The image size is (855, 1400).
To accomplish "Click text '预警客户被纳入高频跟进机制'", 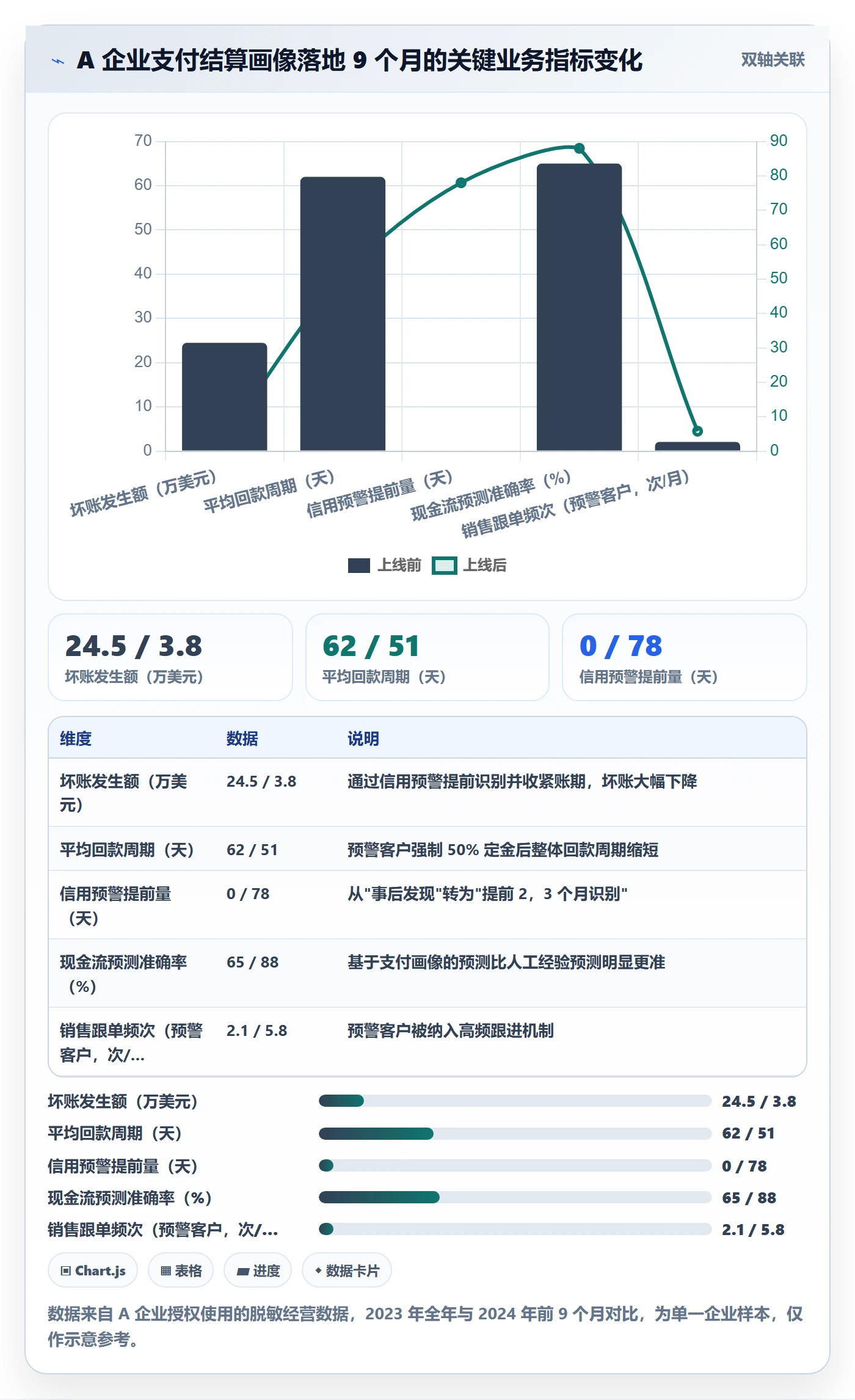I will coord(451,1030).
